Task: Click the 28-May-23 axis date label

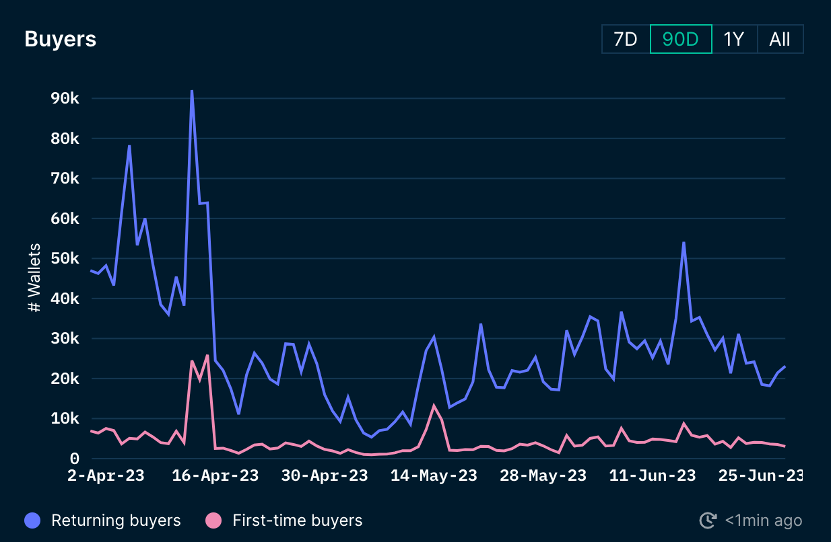Action: click(x=543, y=476)
